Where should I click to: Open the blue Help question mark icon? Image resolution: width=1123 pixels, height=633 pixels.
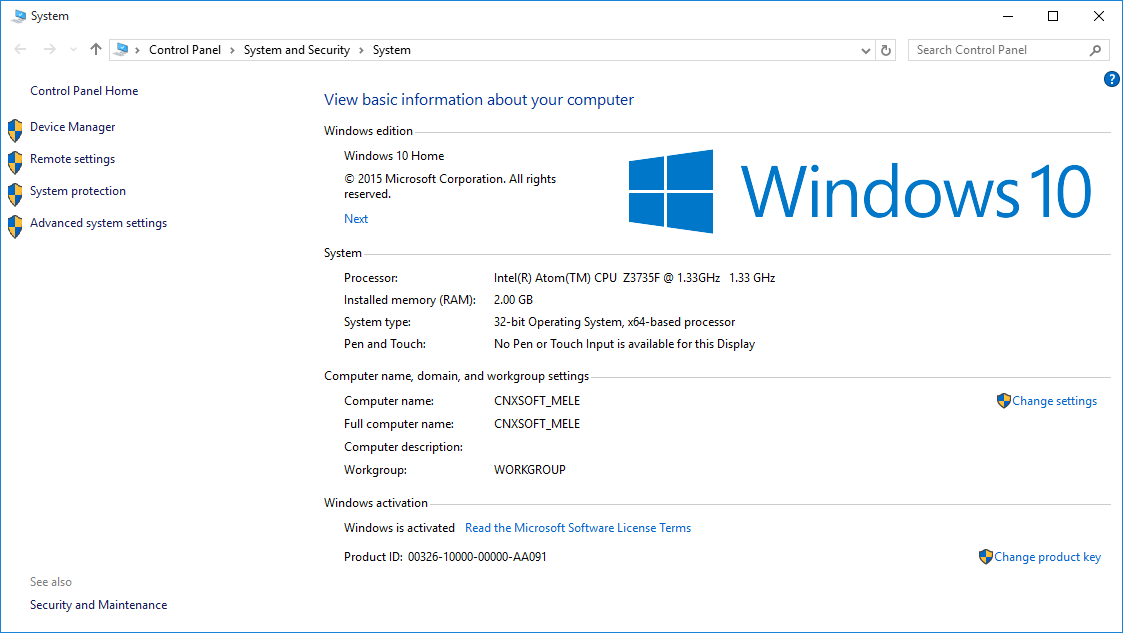[1112, 79]
